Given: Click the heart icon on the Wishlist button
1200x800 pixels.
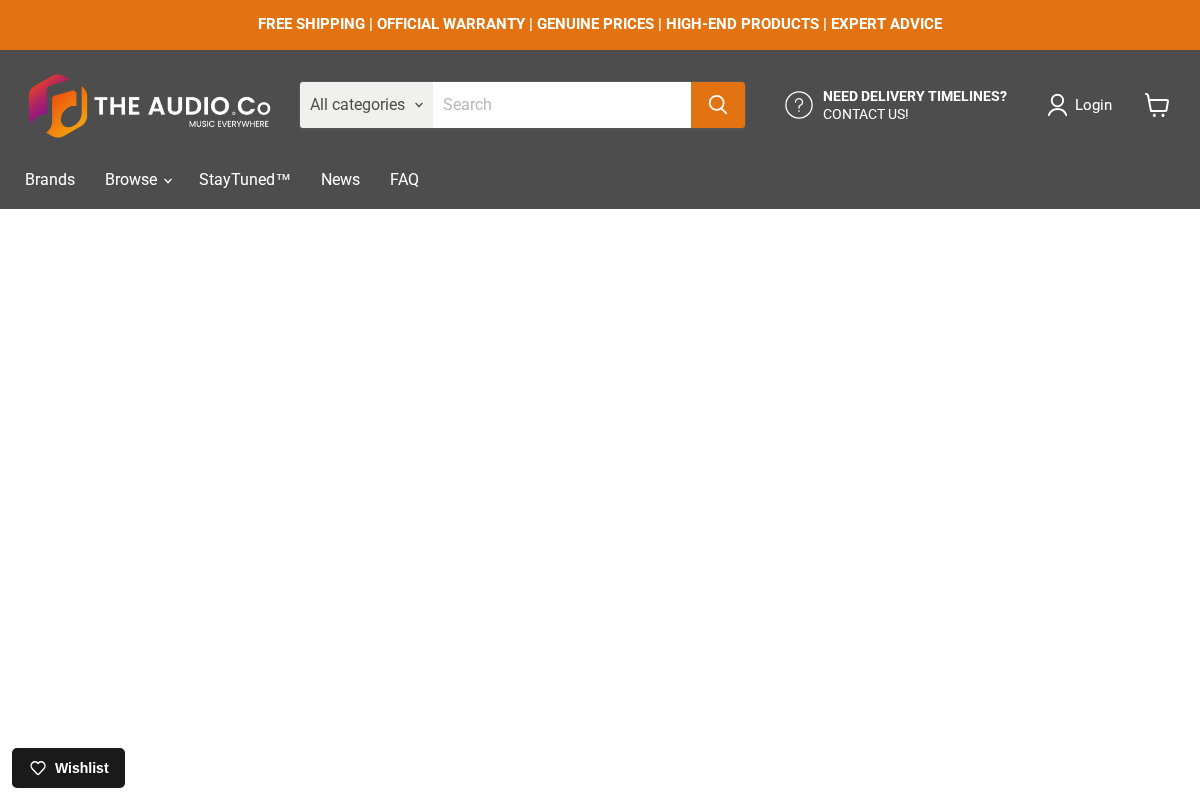Looking at the screenshot, I should pos(38,768).
